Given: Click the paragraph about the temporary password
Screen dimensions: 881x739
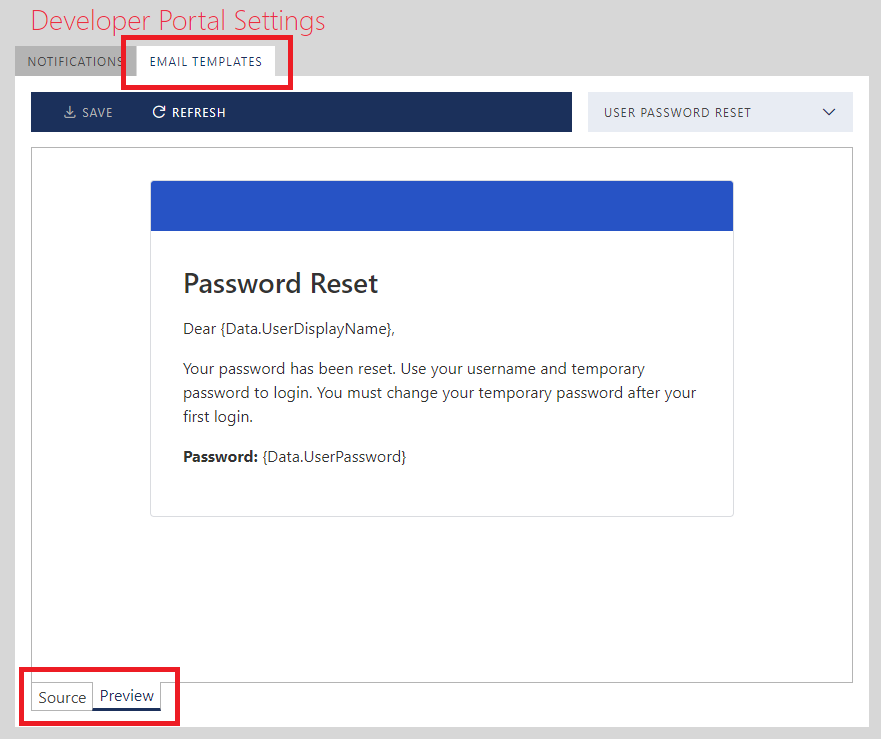Looking at the screenshot, I should click(439, 393).
